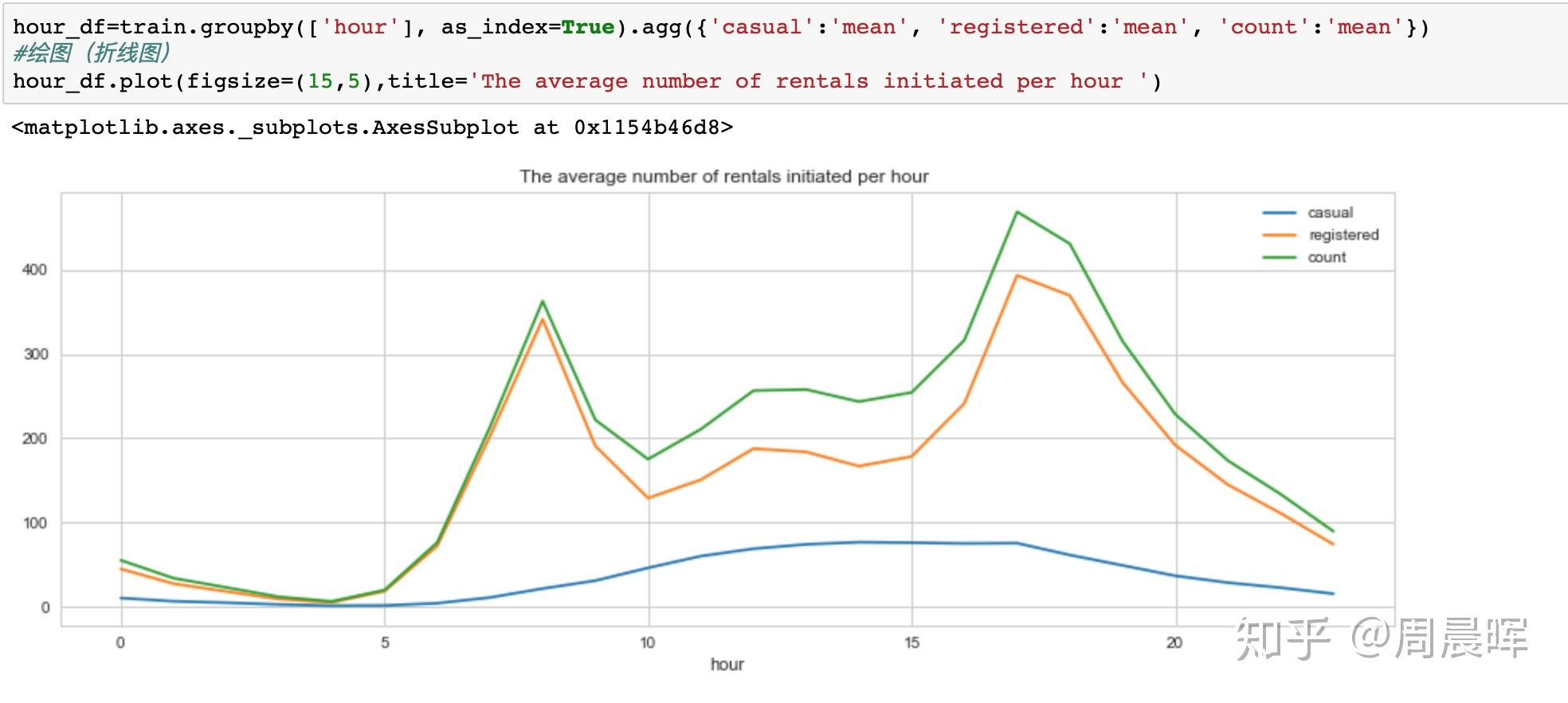Click the x-axis tick label 0
Image resolution: width=1568 pixels, height=703 pixels.
click(120, 642)
